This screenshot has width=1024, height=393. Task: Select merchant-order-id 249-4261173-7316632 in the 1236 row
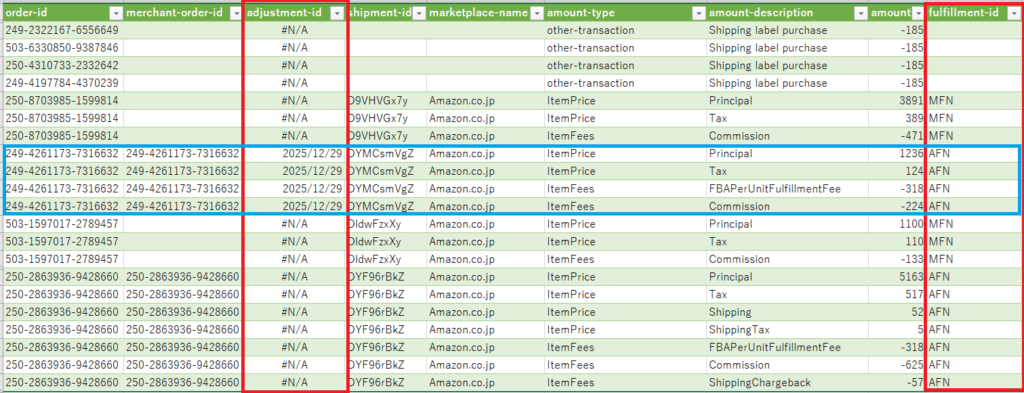click(183, 153)
